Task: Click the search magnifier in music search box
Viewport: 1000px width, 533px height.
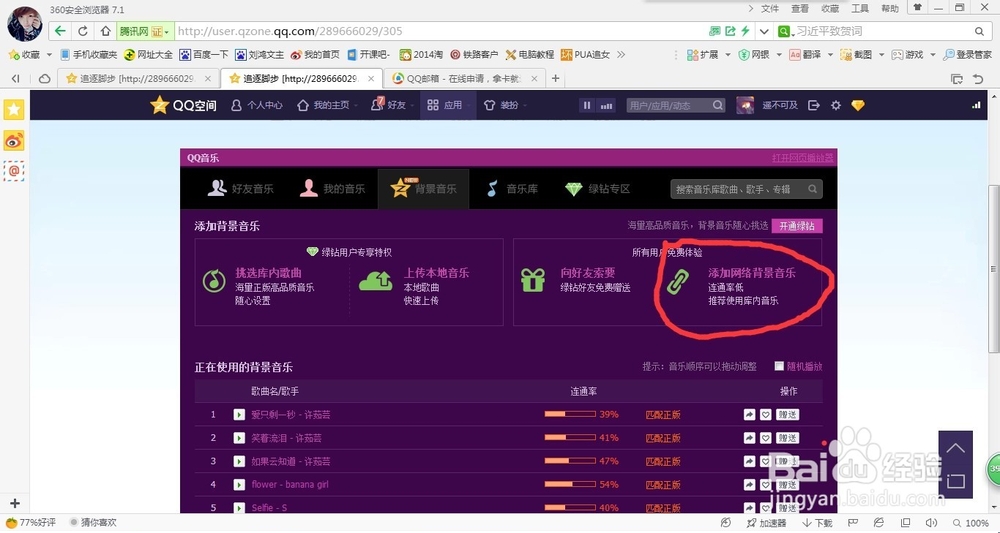Action: click(812, 189)
